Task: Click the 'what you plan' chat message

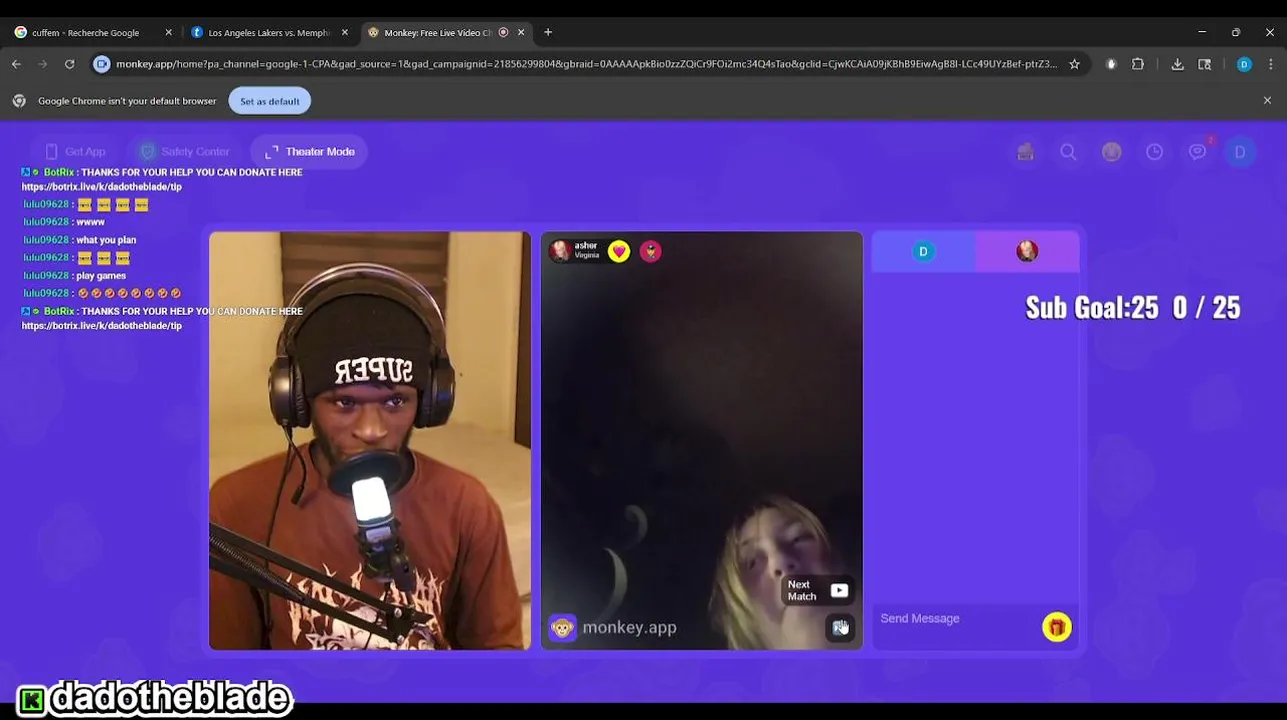Action: click(106, 240)
